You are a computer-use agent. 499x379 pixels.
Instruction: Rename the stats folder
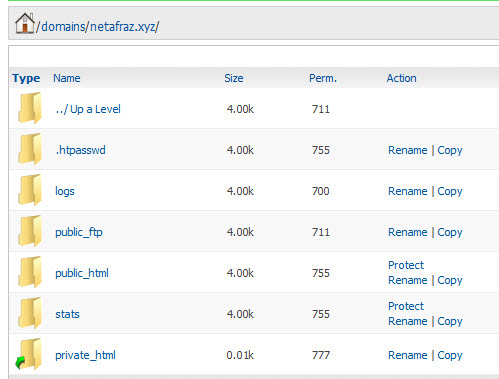[408, 321]
